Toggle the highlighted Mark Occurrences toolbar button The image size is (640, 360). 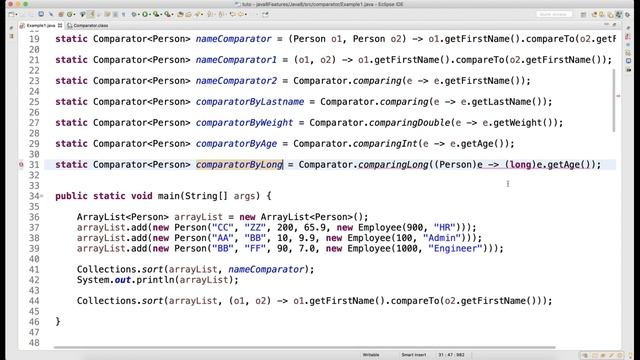pos(91,14)
